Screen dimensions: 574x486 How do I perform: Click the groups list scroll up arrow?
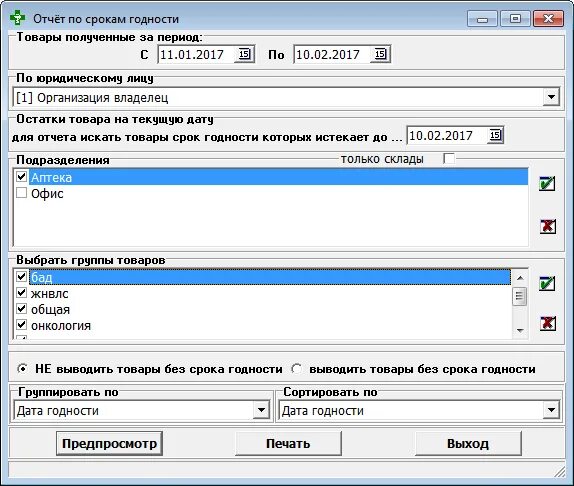pos(520,278)
